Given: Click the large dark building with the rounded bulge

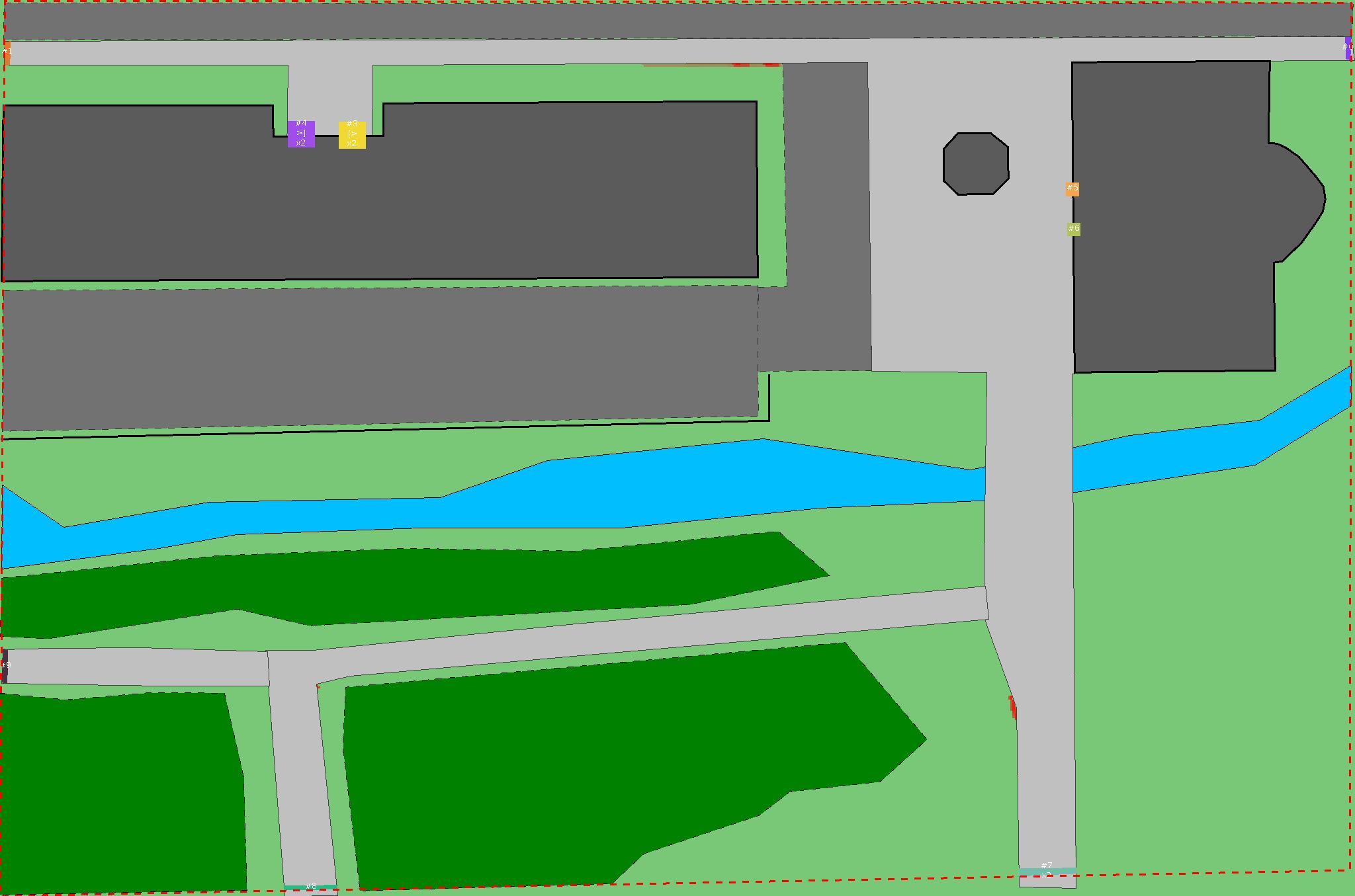Looking at the screenshot, I should (x=1171, y=218).
